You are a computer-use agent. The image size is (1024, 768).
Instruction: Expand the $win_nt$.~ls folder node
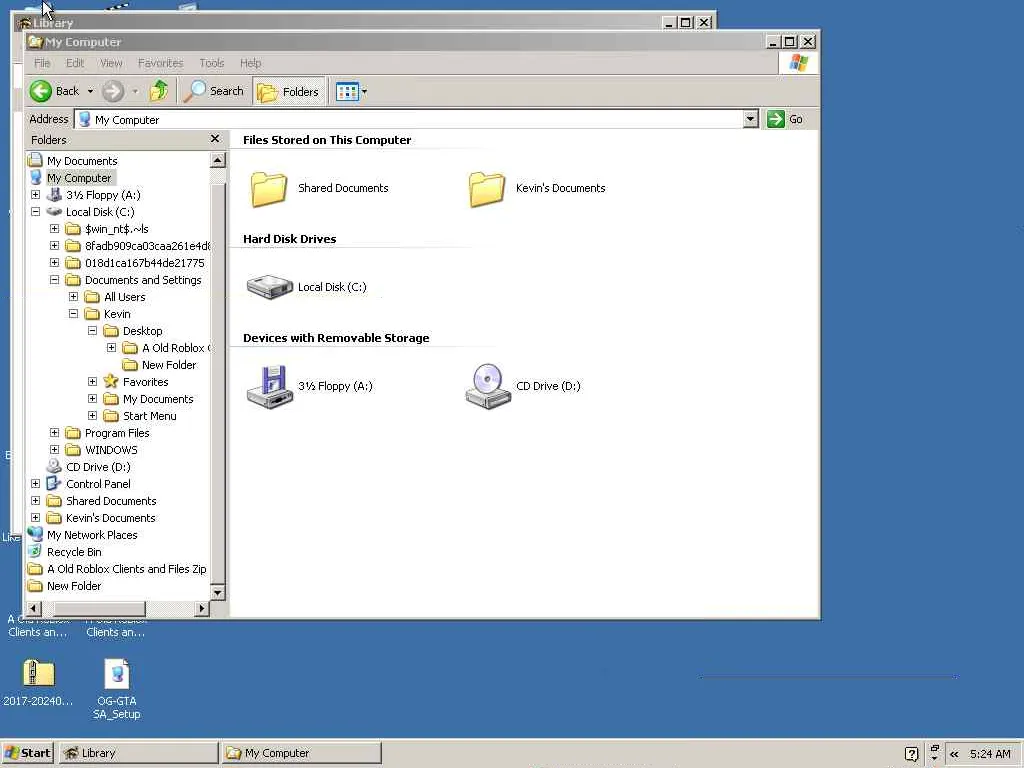(x=54, y=229)
